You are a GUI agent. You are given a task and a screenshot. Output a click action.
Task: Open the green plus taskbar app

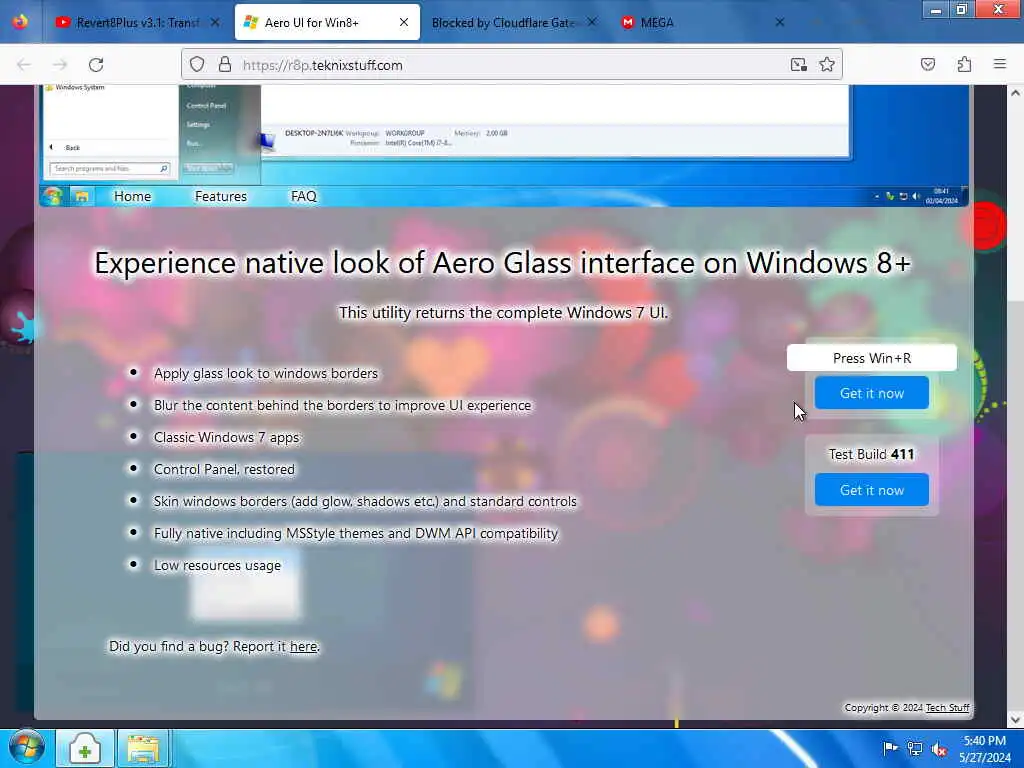[85, 748]
